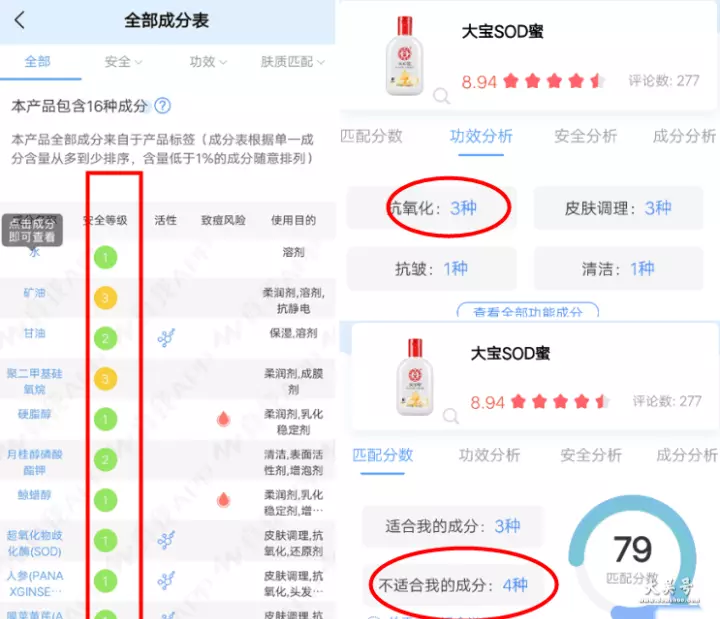This screenshot has height=619, width=720.
Task: Tap the magnifier icon on top product image
Action: [441, 96]
